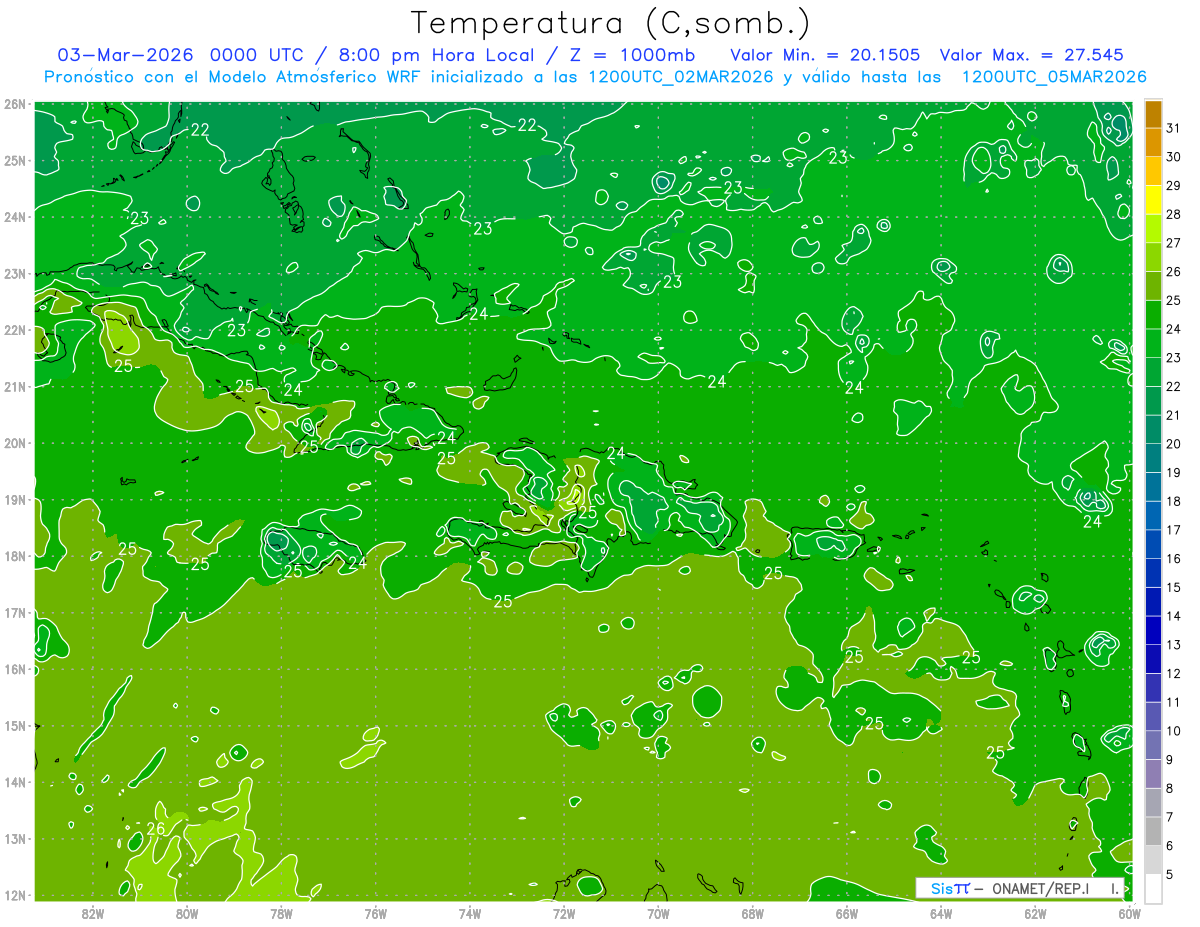Click the legend value 20
1200x927 pixels.
click(x=1173, y=444)
